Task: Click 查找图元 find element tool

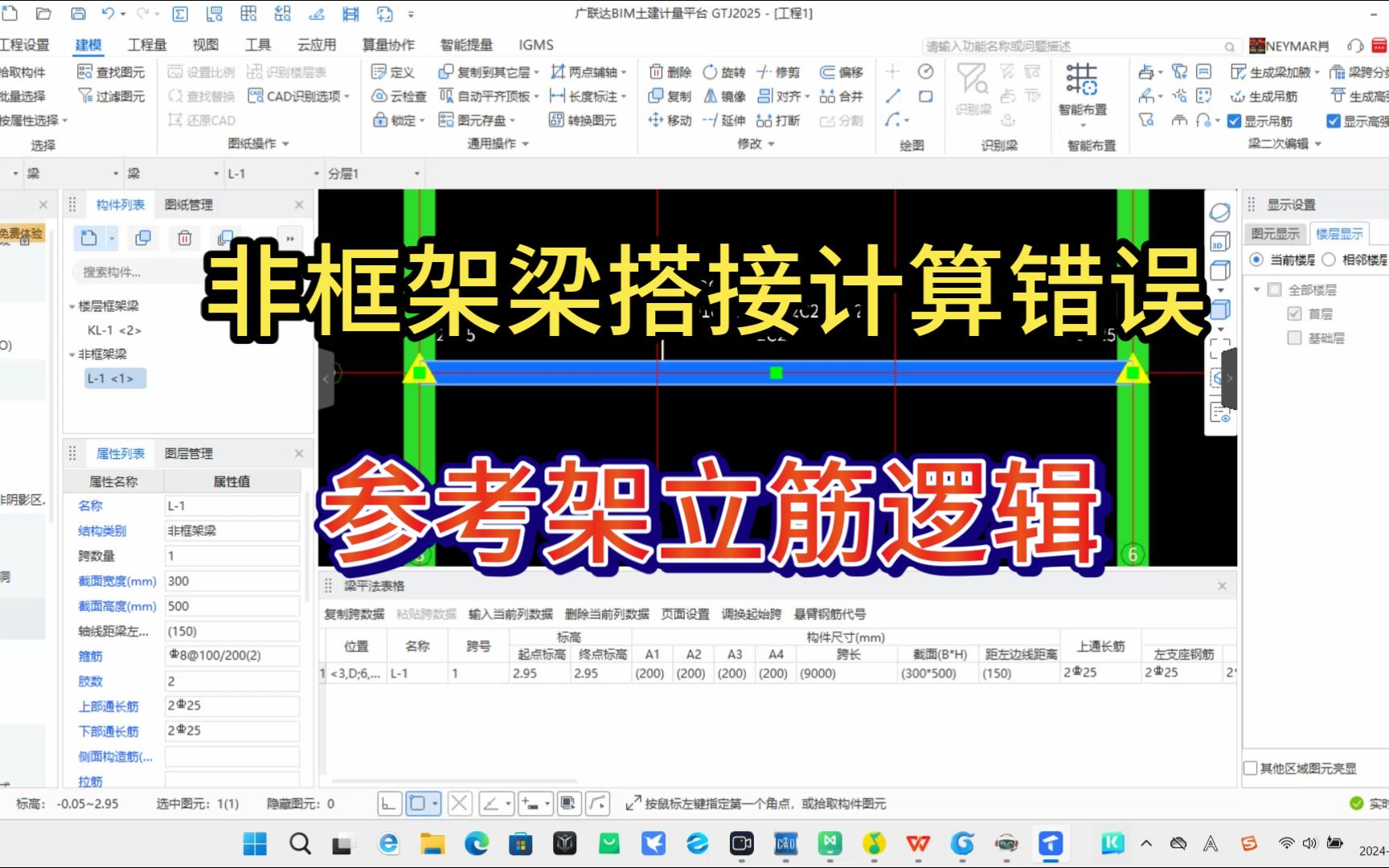Action: (x=111, y=72)
